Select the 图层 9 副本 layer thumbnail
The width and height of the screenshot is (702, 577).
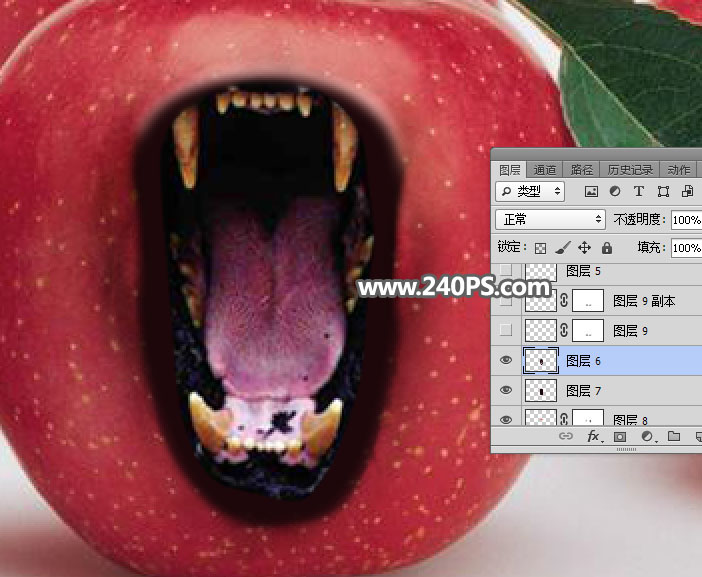pyautogui.click(x=540, y=301)
